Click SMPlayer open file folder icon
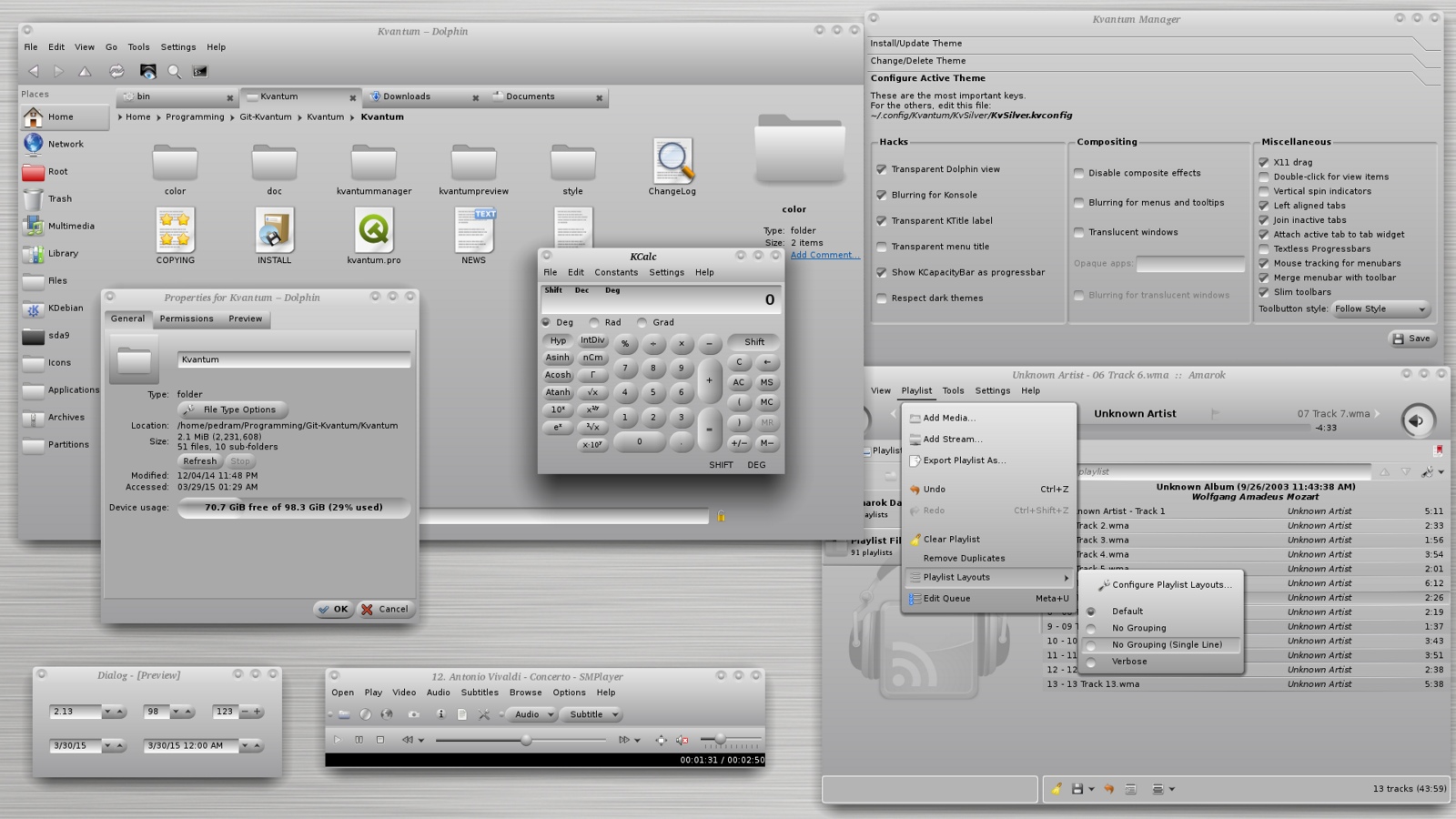This screenshot has height=819, width=1456. click(x=344, y=714)
